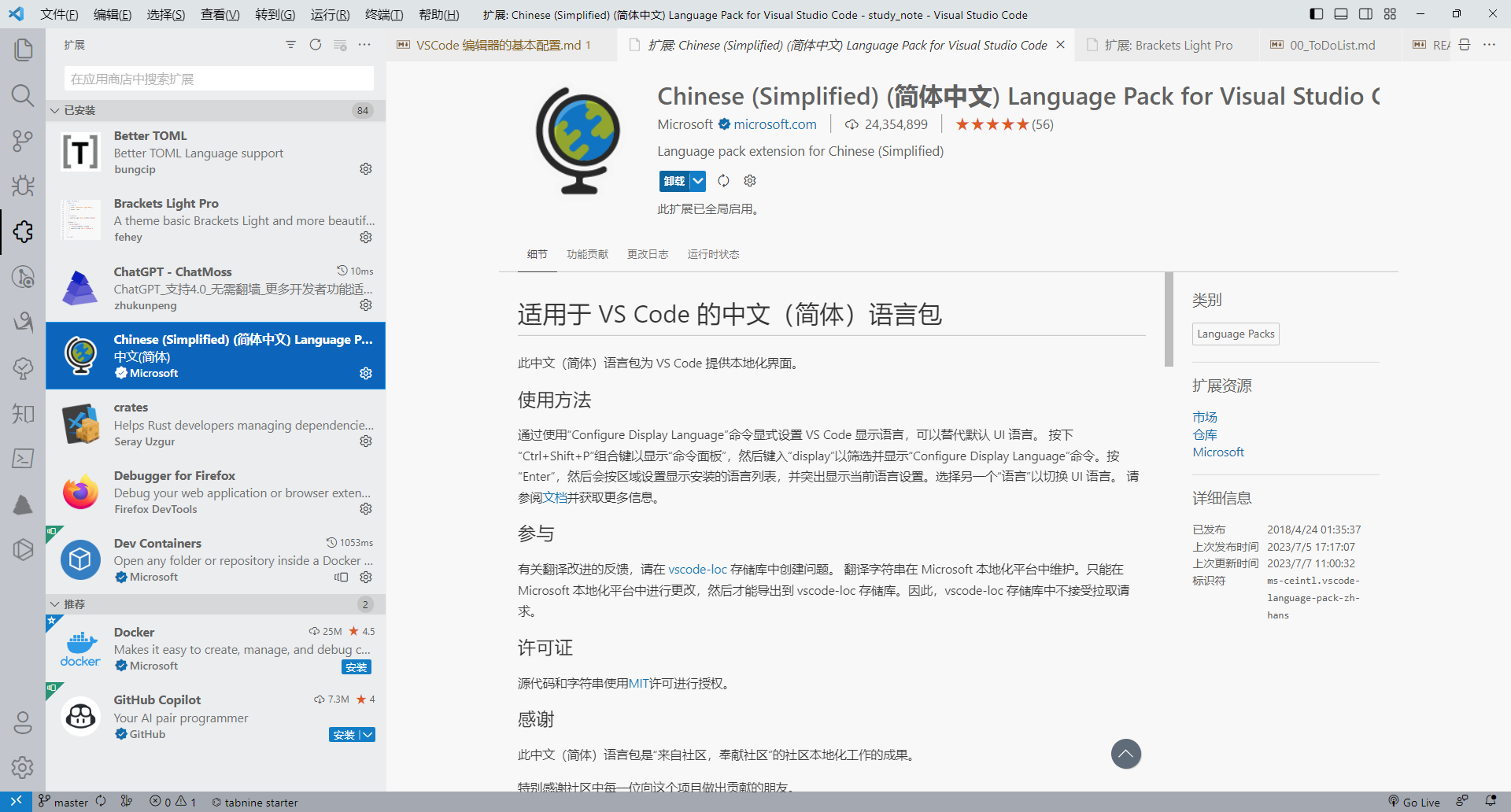
Task: Switch to the 运行时状态 tab
Action: [713, 254]
